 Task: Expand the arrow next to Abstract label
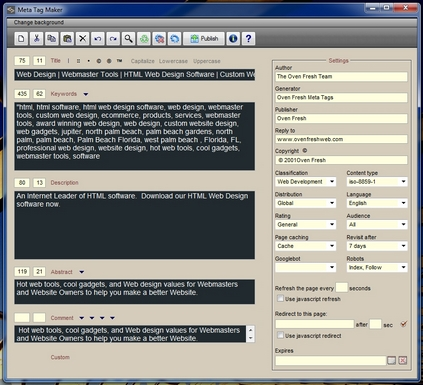[x=82, y=272]
